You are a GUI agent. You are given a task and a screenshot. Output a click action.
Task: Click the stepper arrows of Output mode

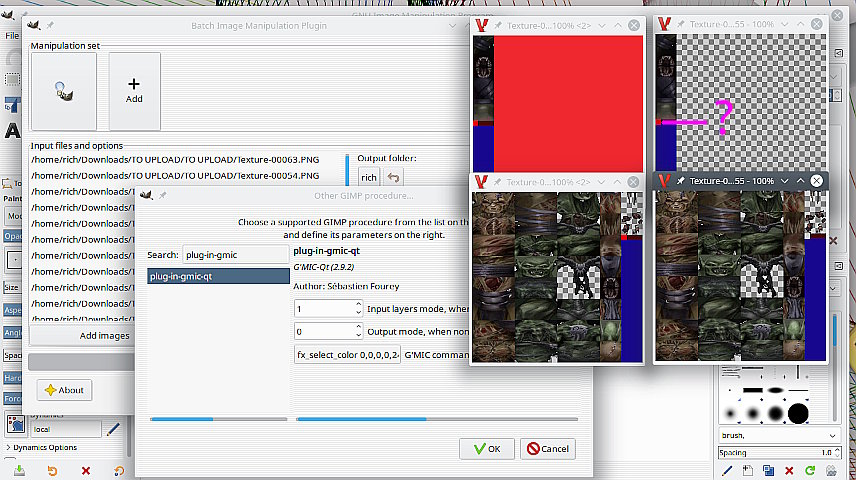[358, 331]
